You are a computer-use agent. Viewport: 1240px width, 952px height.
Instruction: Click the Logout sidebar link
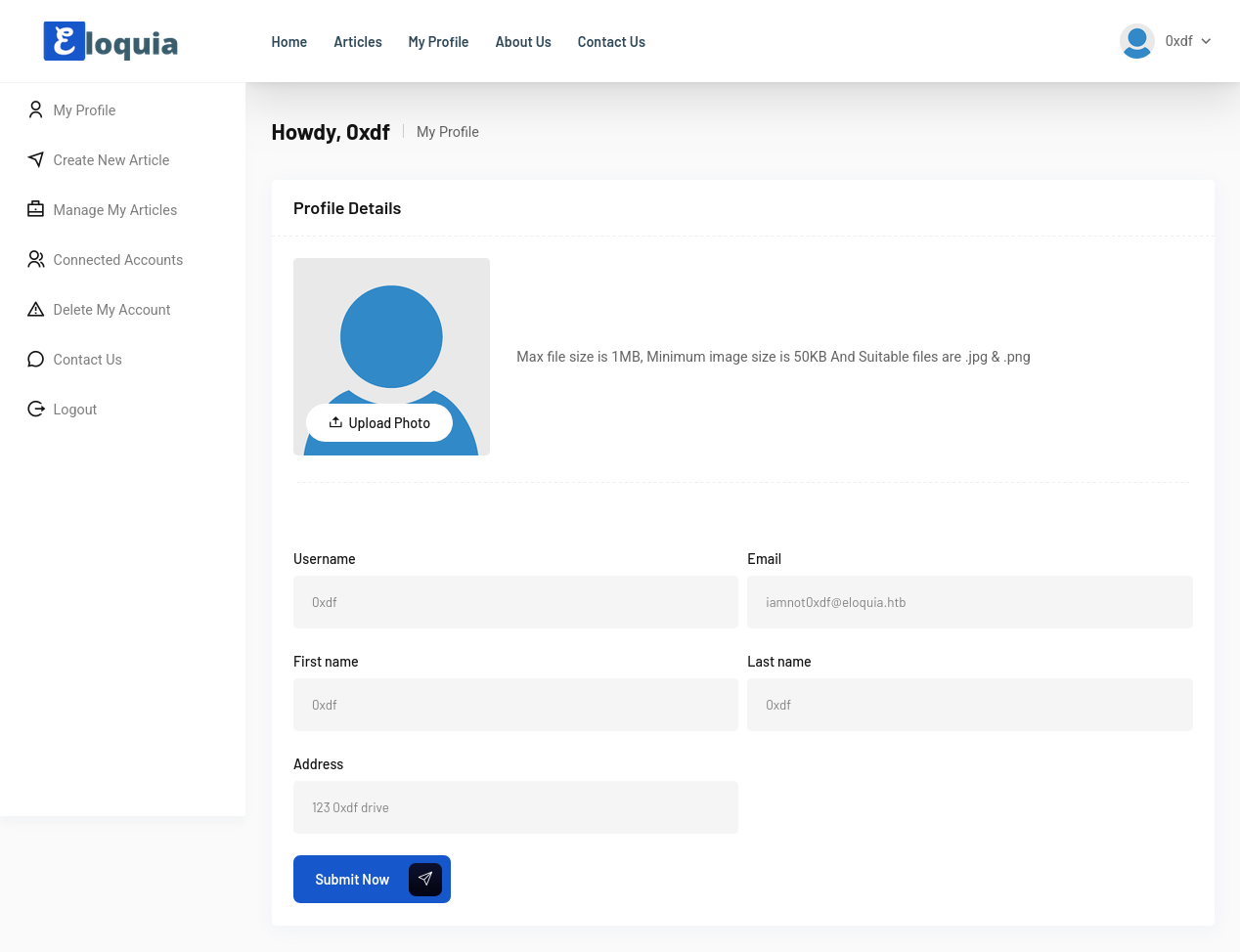[x=75, y=410]
